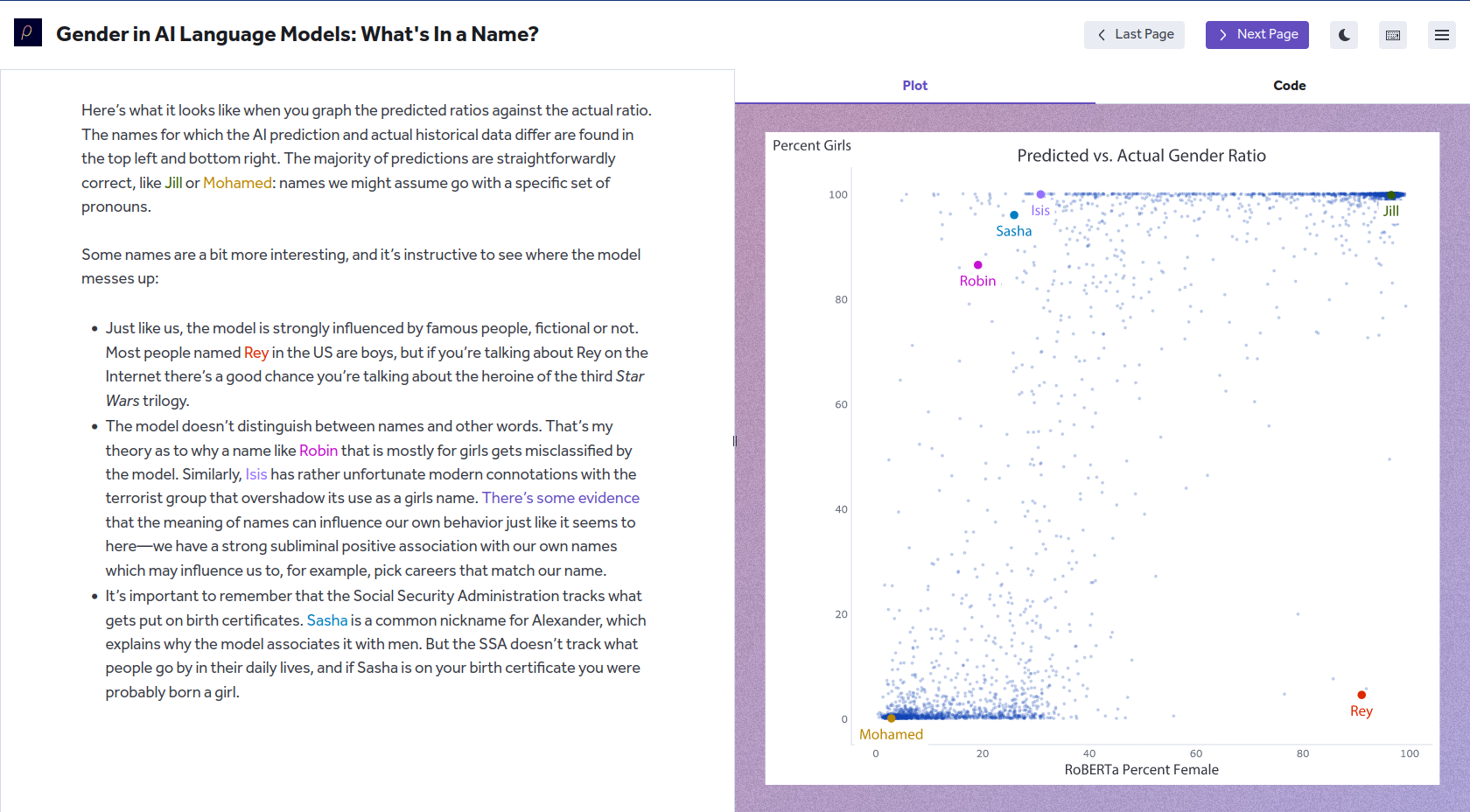Image resolution: width=1470 pixels, height=812 pixels.
Task: Click the Isis data point on the plot
Action: (1040, 194)
